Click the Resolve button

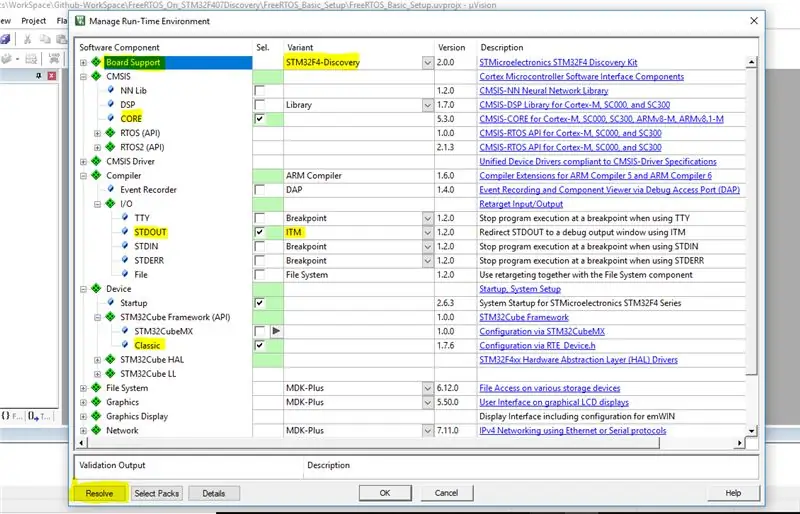click(99, 493)
